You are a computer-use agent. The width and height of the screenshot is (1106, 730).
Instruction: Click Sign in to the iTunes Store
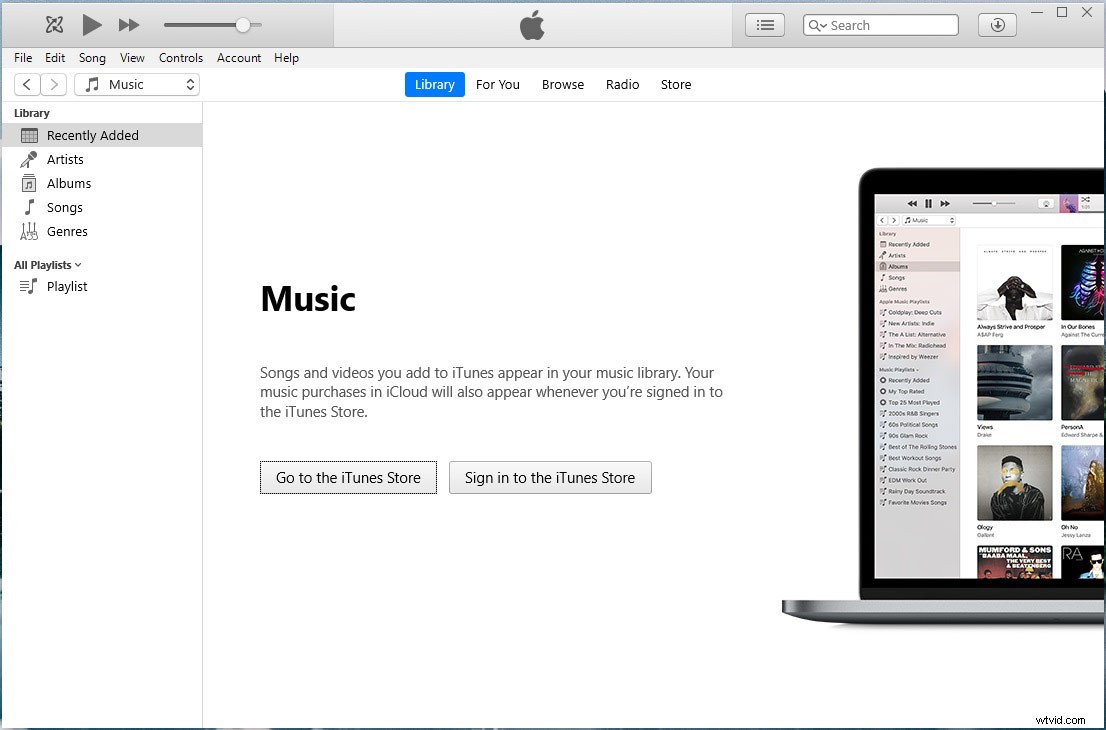click(550, 477)
